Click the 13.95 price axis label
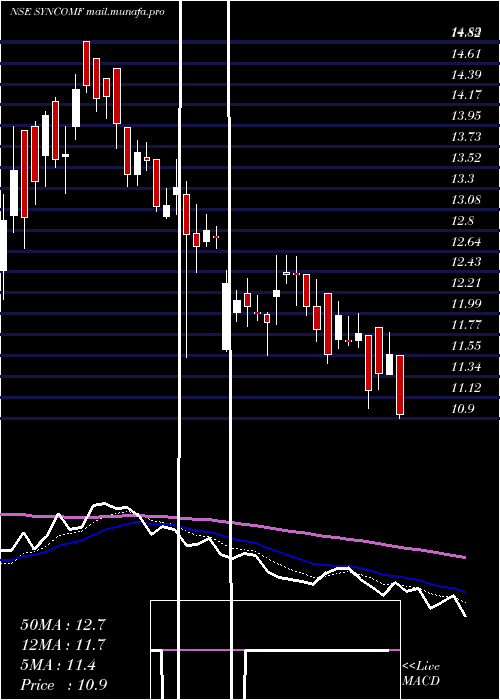 (x=466, y=116)
